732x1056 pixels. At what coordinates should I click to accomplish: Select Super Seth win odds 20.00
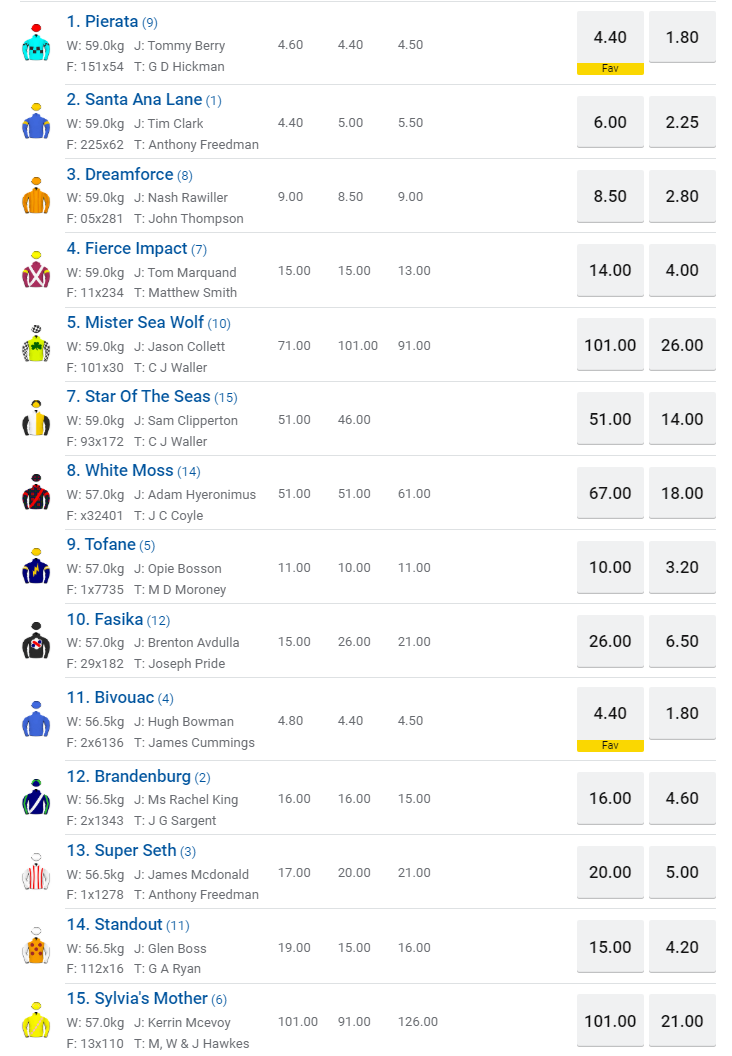pyautogui.click(x=610, y=872)
